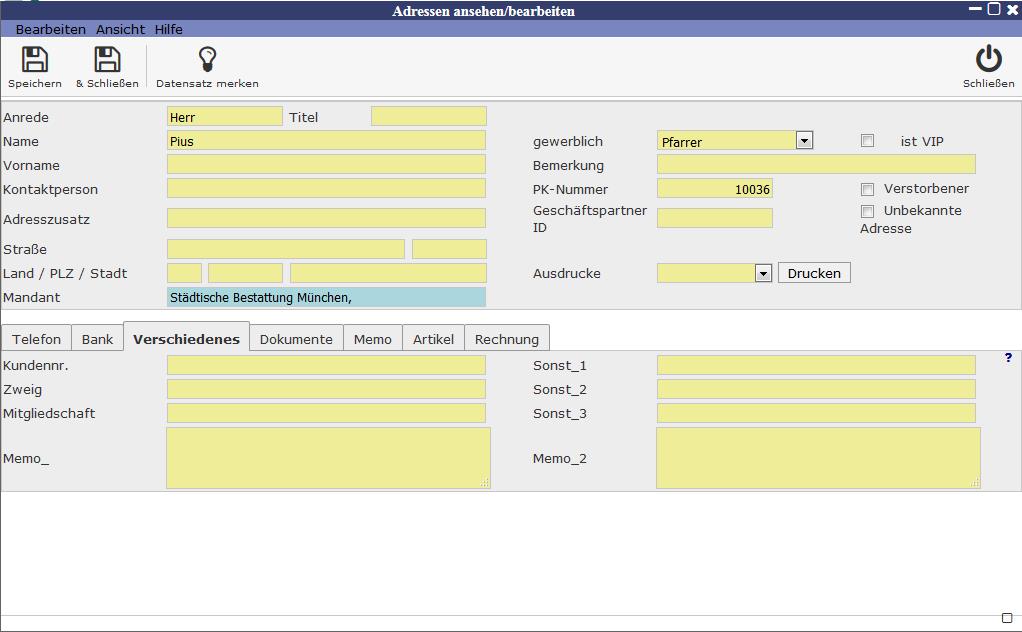The width and height of the screenshot is (1022, 632).
Task: Check the Unbekannte Adresse checkbox
Action: 867,211
